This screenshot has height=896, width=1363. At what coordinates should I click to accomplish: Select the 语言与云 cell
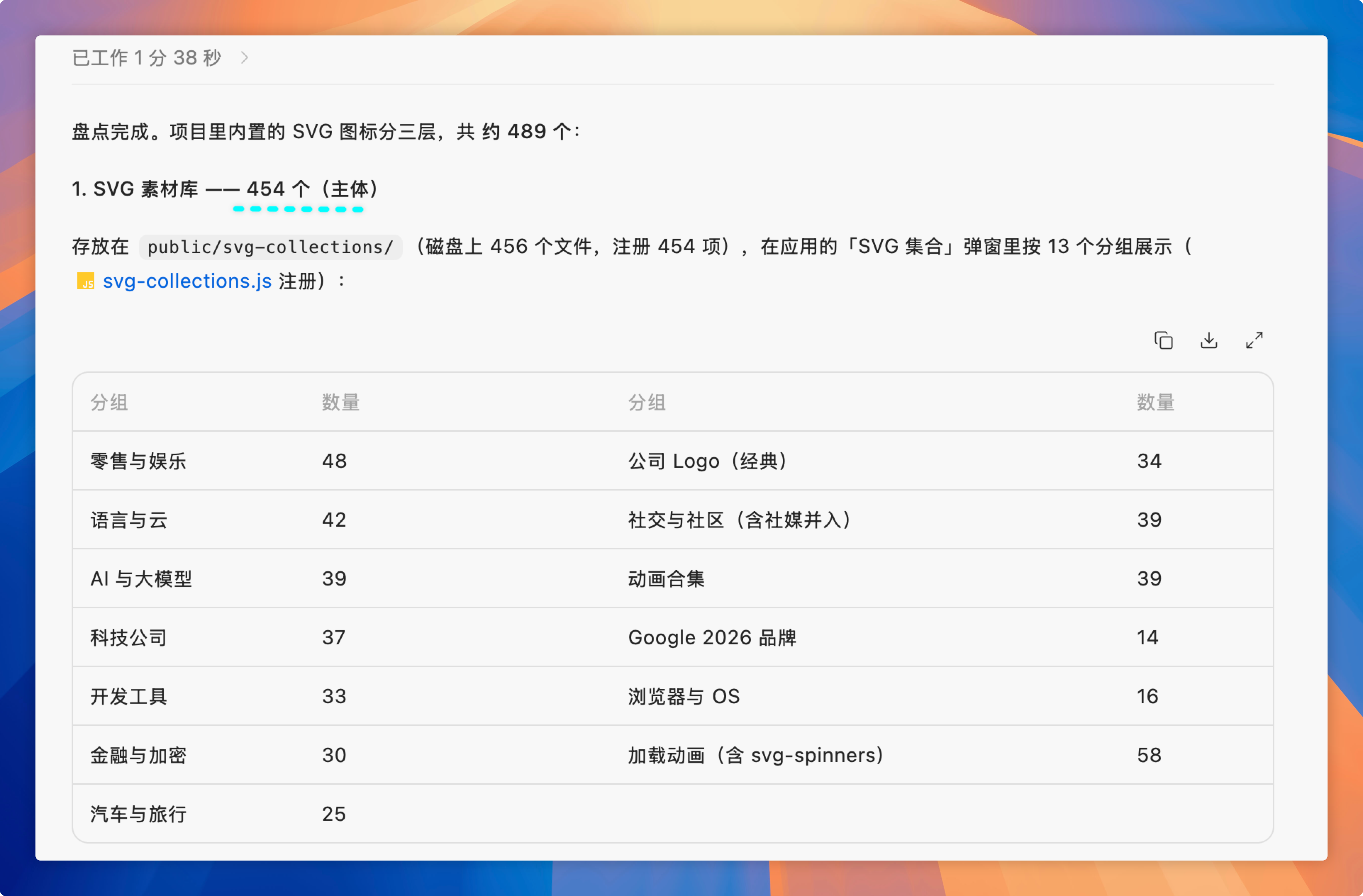(x=129, y=520)
